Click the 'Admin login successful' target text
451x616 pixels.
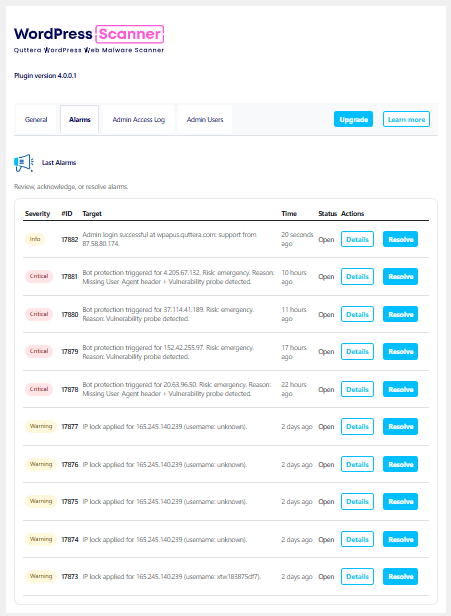(169, 239)
